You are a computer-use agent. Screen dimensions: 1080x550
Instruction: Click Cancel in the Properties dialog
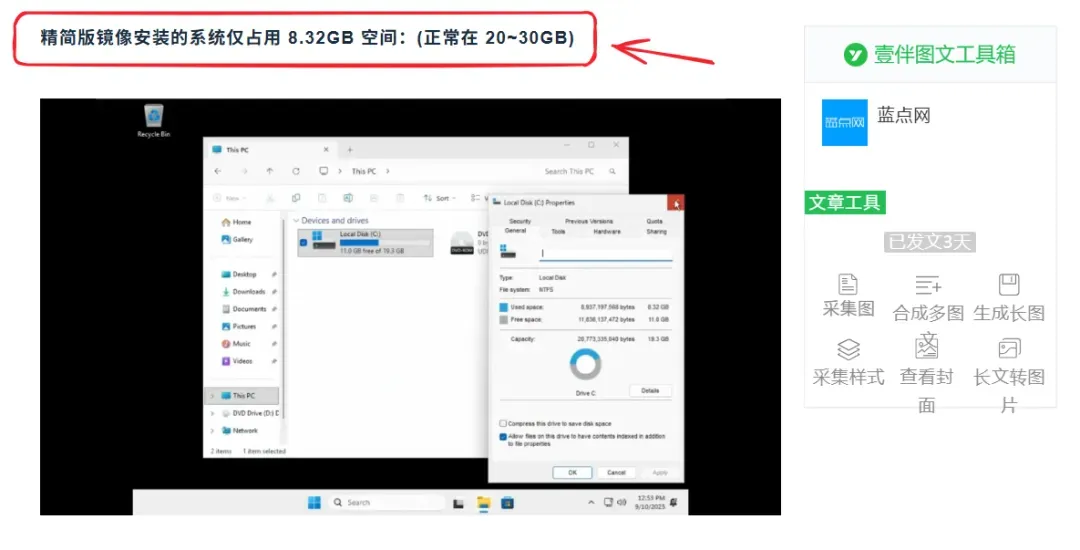pyautogui.click(x=616, y=472)
